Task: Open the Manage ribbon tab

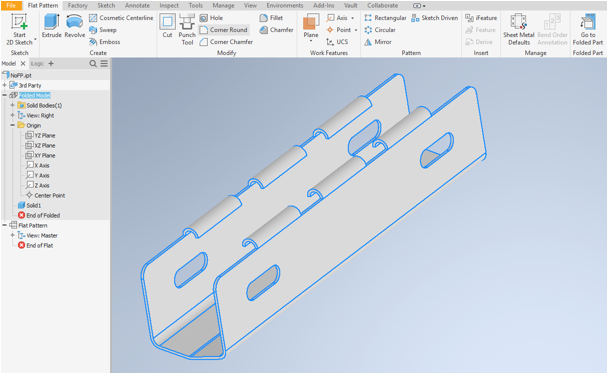Action: point(223,5)
